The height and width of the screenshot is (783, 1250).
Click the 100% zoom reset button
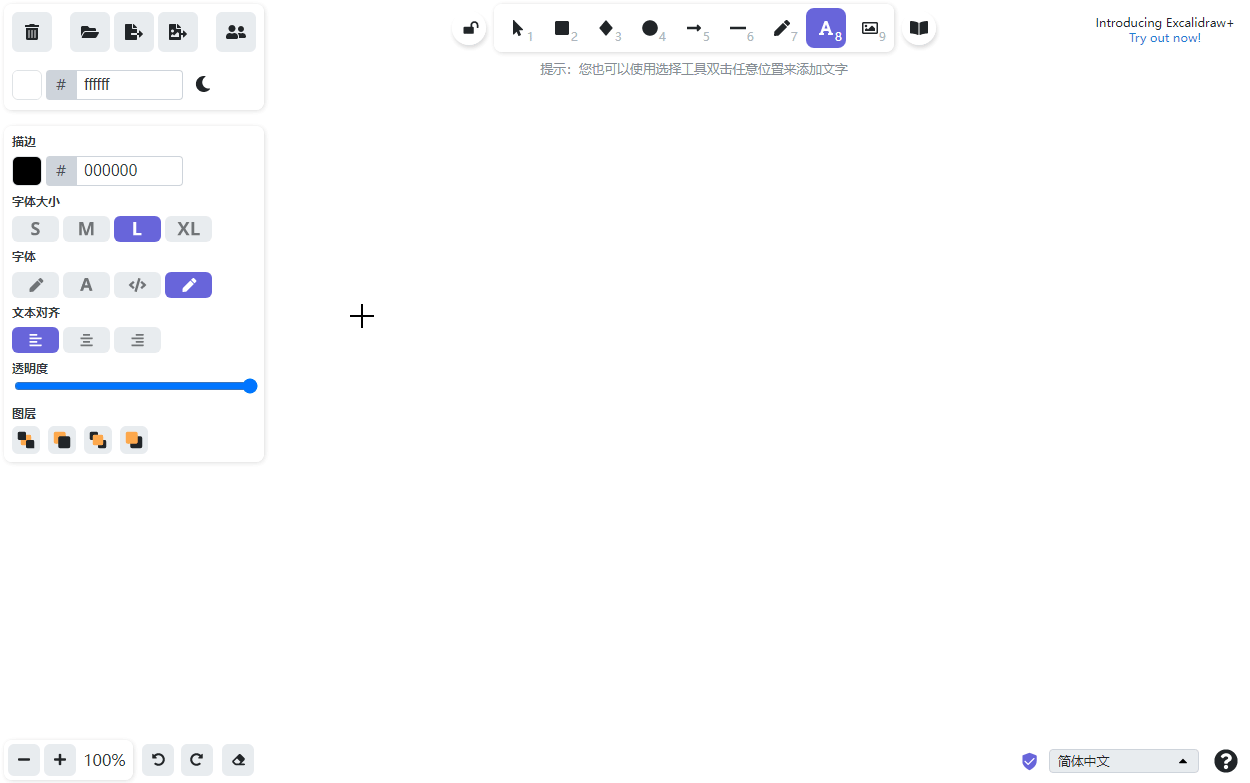pos(105,760)
